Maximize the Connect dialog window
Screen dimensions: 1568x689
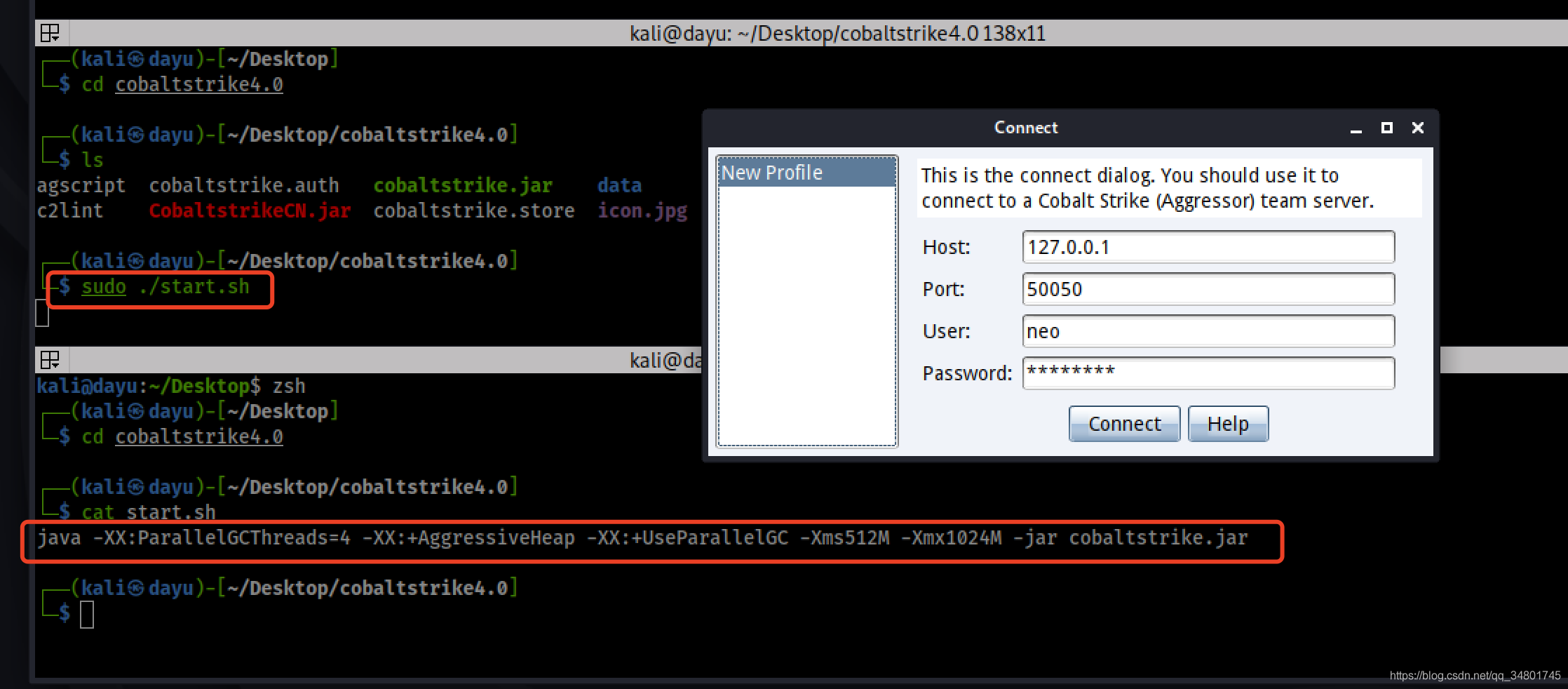(1386, 128)
